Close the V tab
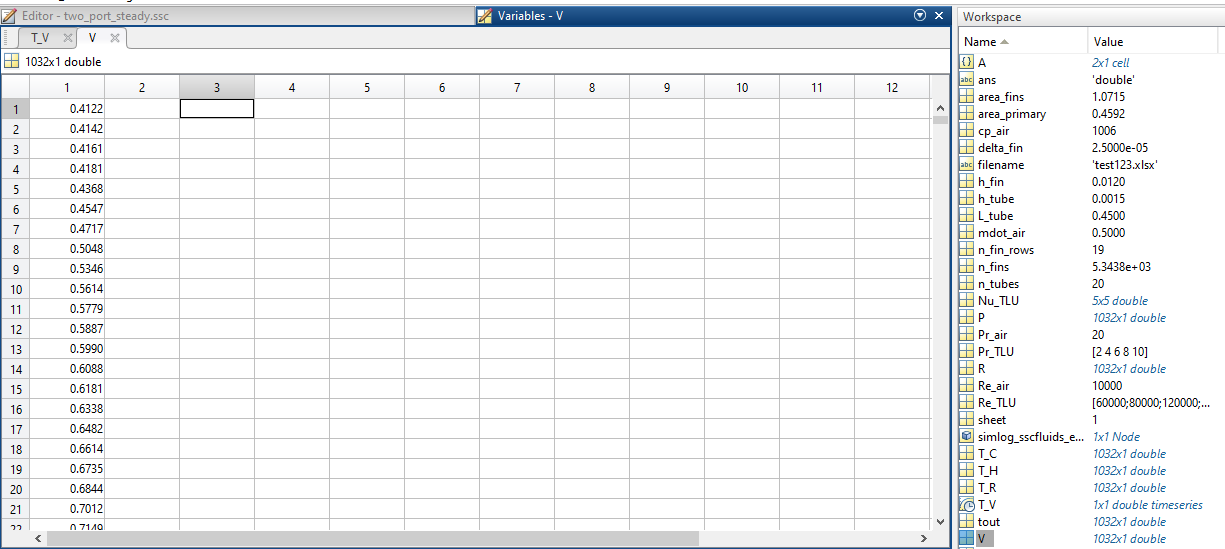Image resolution: width=1225 pixels, height=549 pixels. [x=115, y=38]
